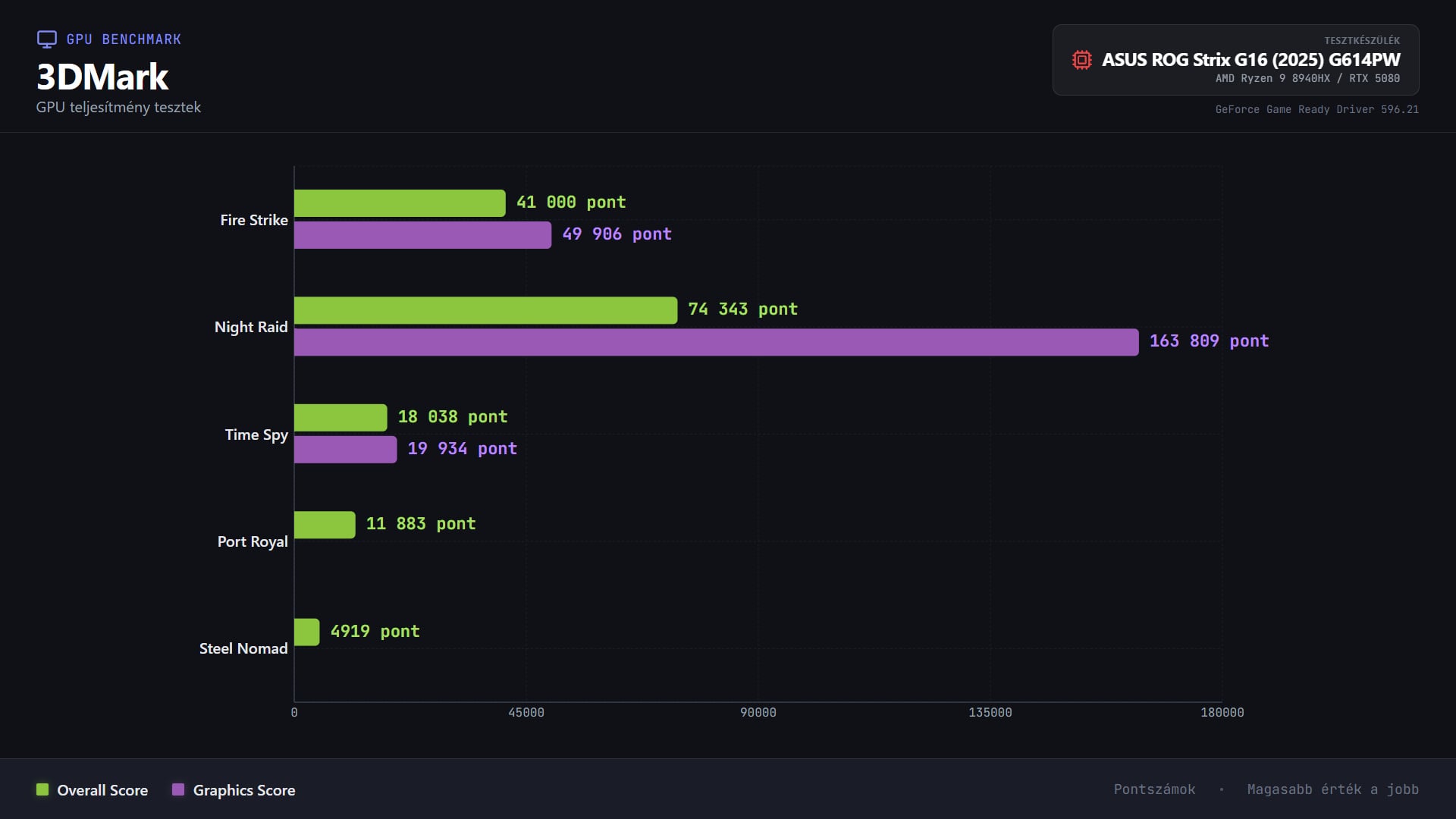1456x819 pixels.
Task: Toggle the Overall Score legend label
Action: point(102,790)
